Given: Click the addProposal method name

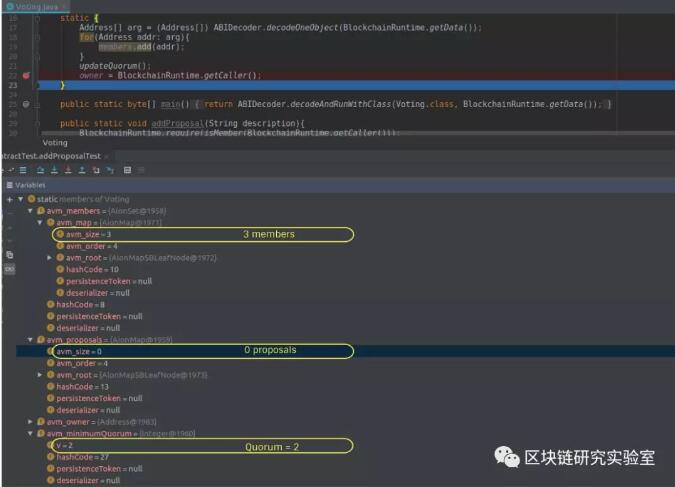Looking at the screenshot, I should [177, 124].
